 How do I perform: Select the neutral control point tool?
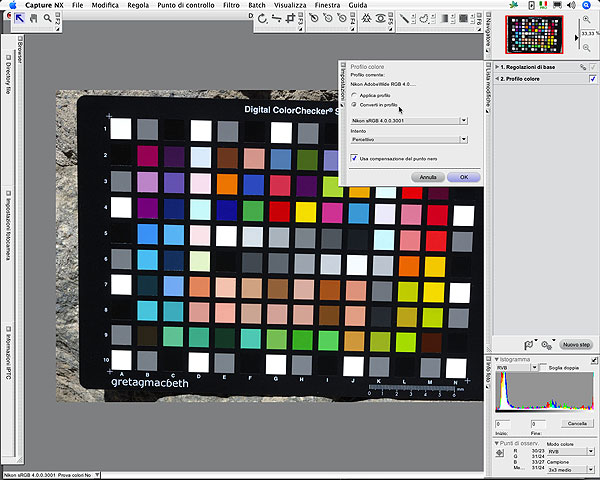[x=328, y=18]
